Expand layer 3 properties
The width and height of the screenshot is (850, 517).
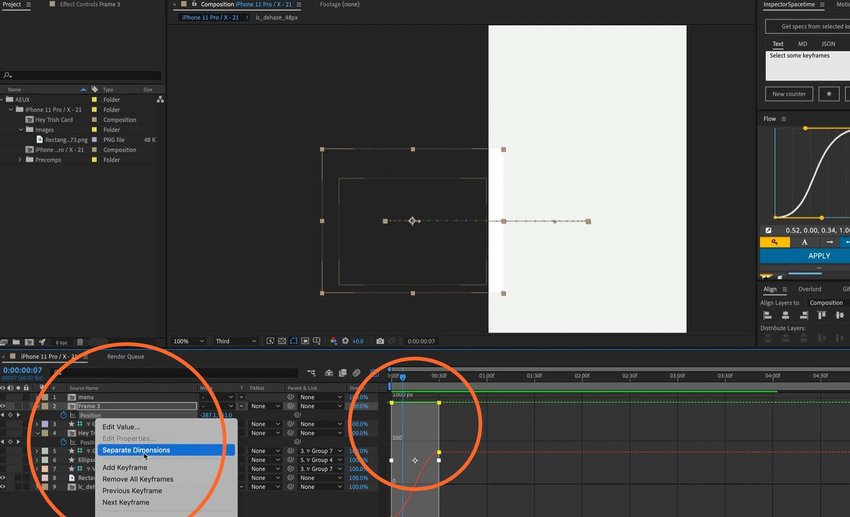tap(37, 424)
